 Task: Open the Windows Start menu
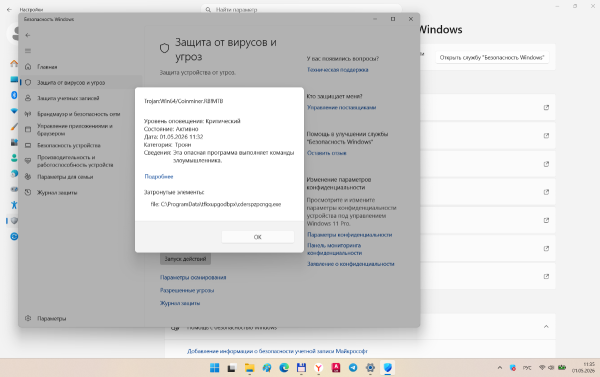click(x=214, y=368)
